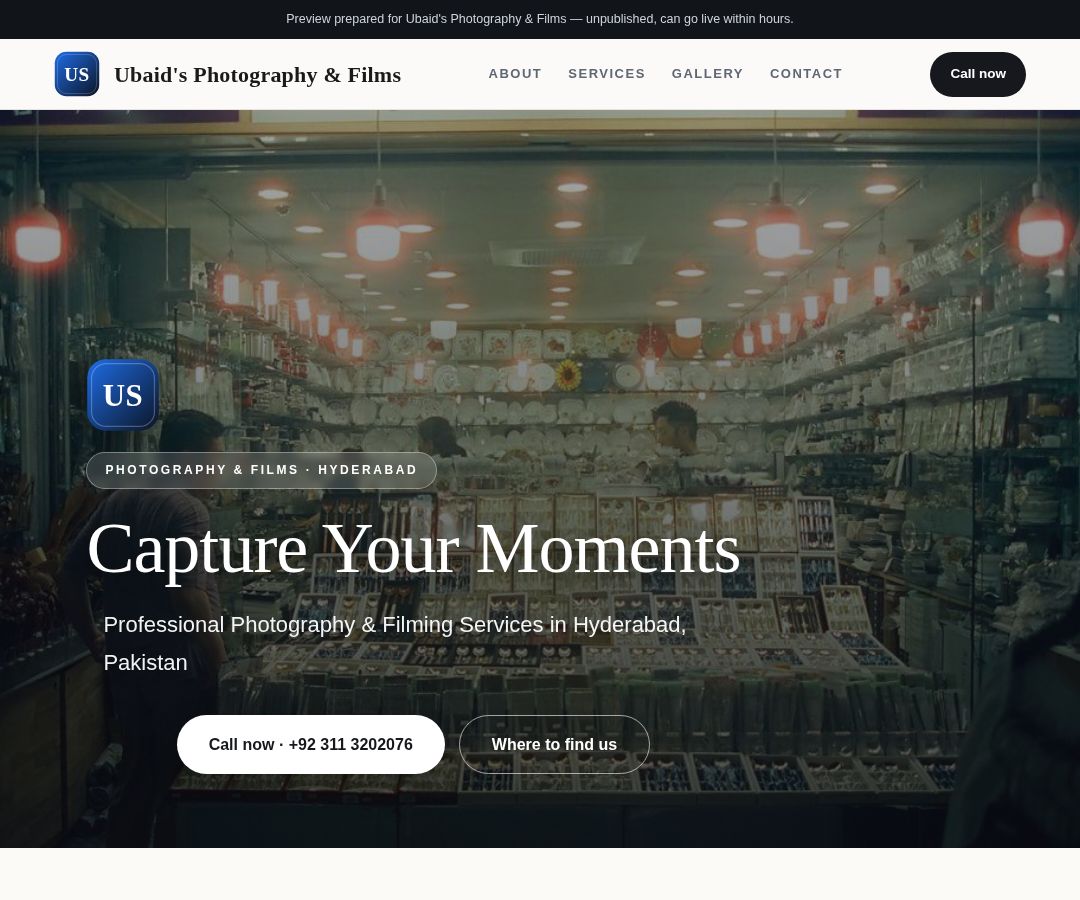Go to the SERVICES section link
Viewport: 1080px width, 900px height.
point(607,74)
